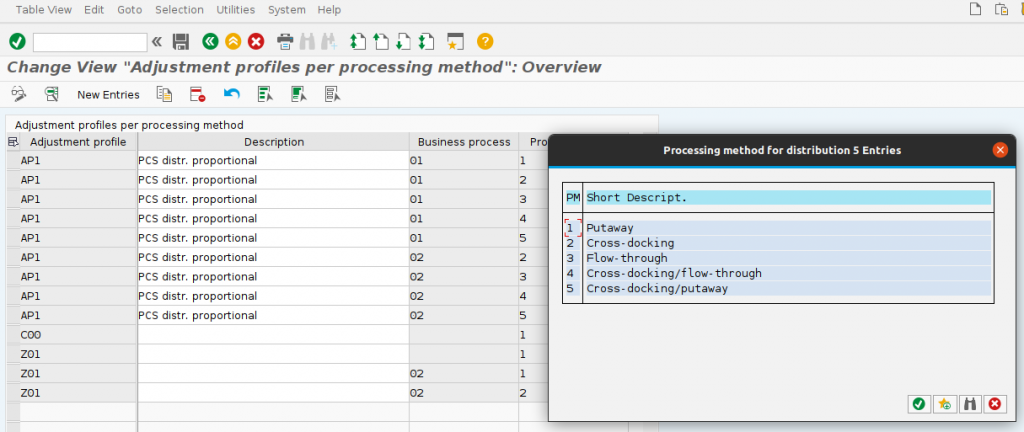Viewport: 1024px width, 432px height.
Task: Open the Selection menu
Action: point(180,10)
